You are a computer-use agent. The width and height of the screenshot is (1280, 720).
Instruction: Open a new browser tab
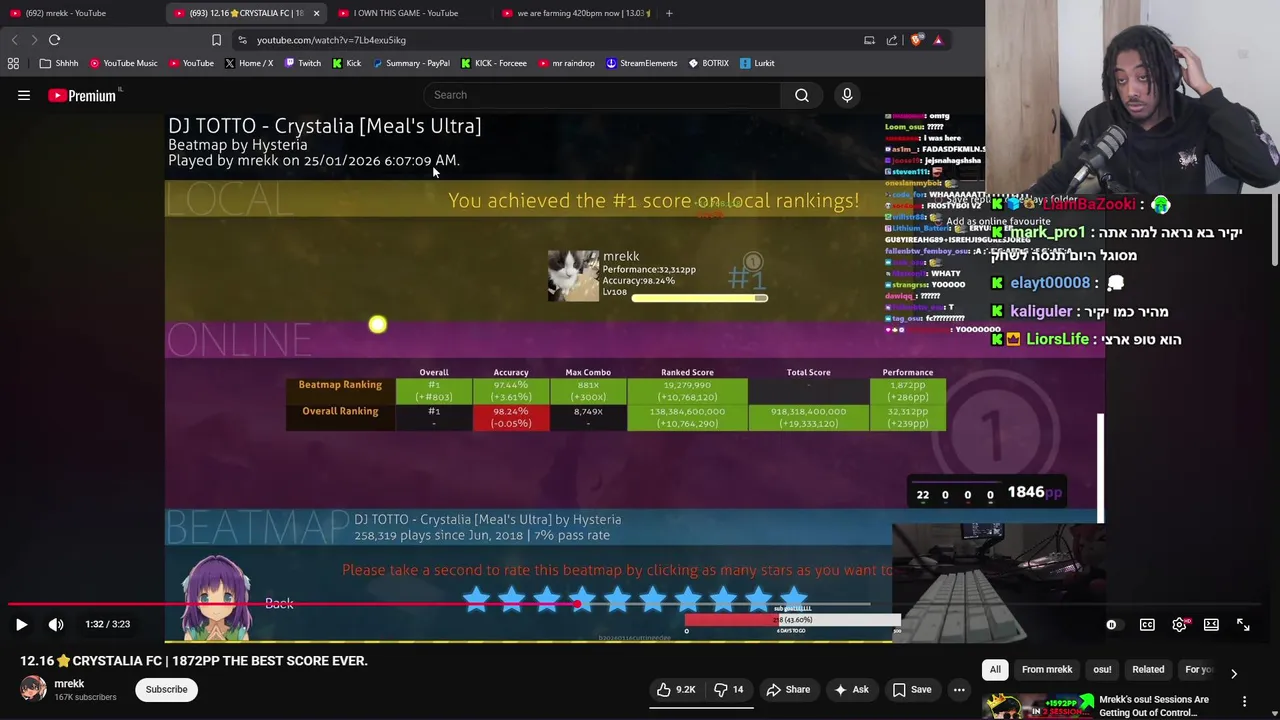669,13
